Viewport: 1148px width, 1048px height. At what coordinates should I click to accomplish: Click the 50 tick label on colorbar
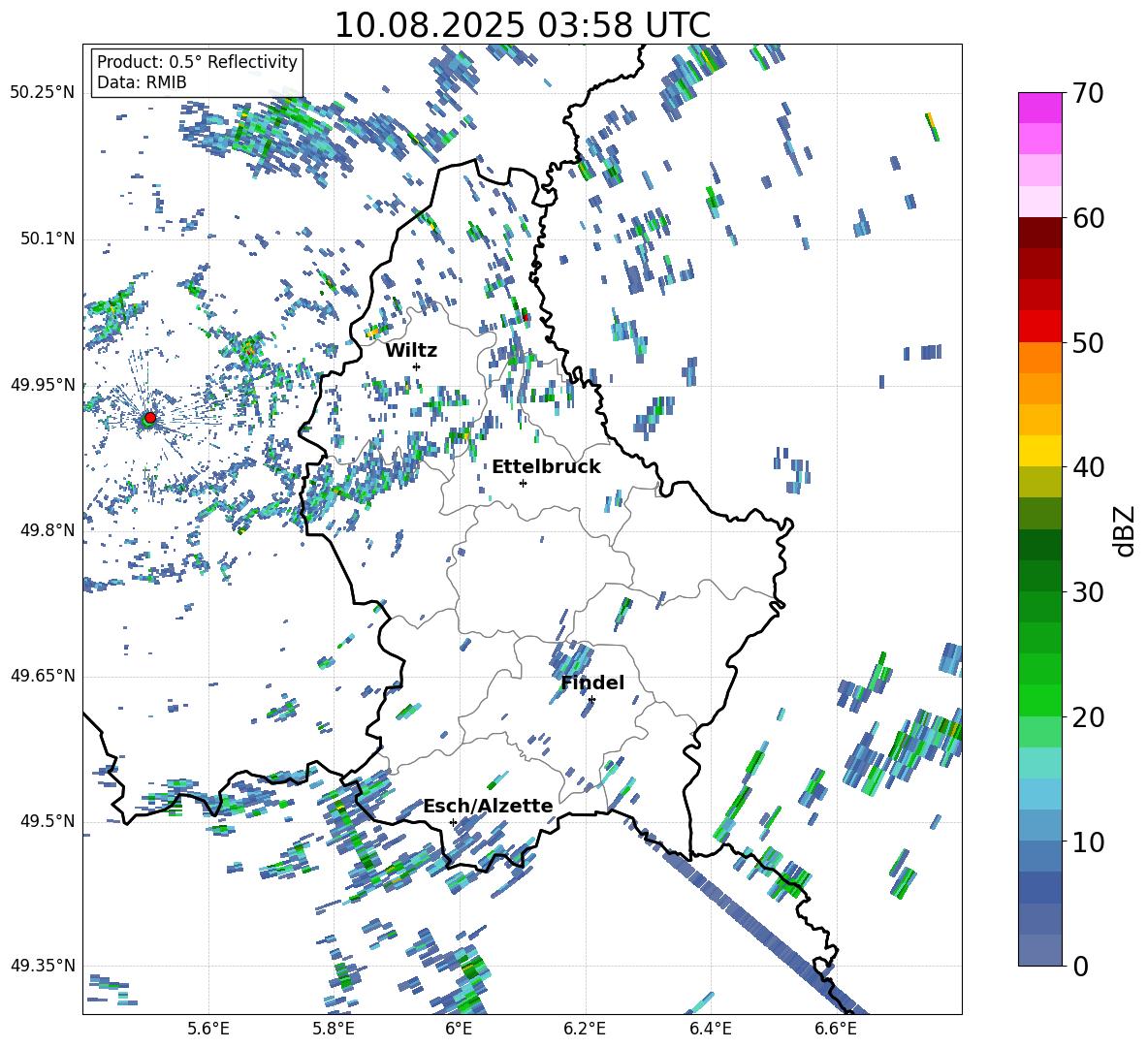[x=1088, y=342]
